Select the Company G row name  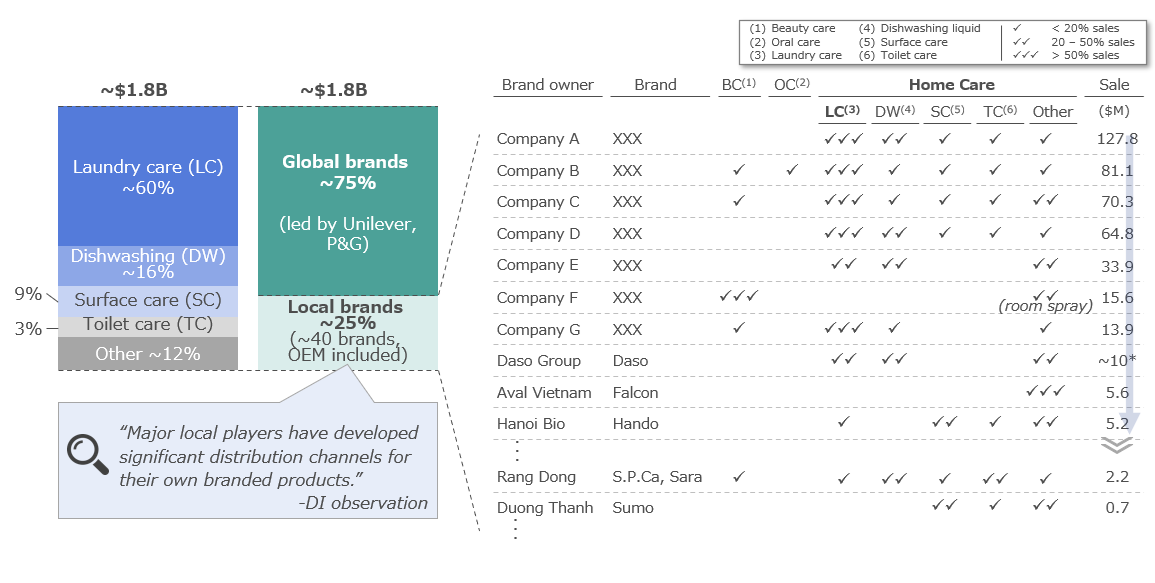click(538, 329)
